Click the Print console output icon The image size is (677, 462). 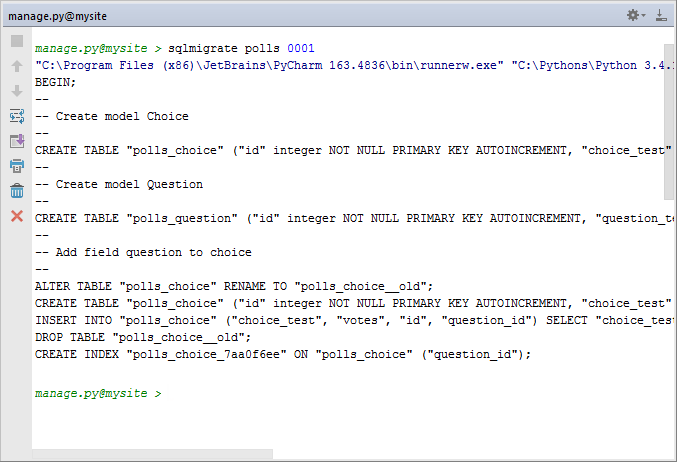(x=17, y=166)
